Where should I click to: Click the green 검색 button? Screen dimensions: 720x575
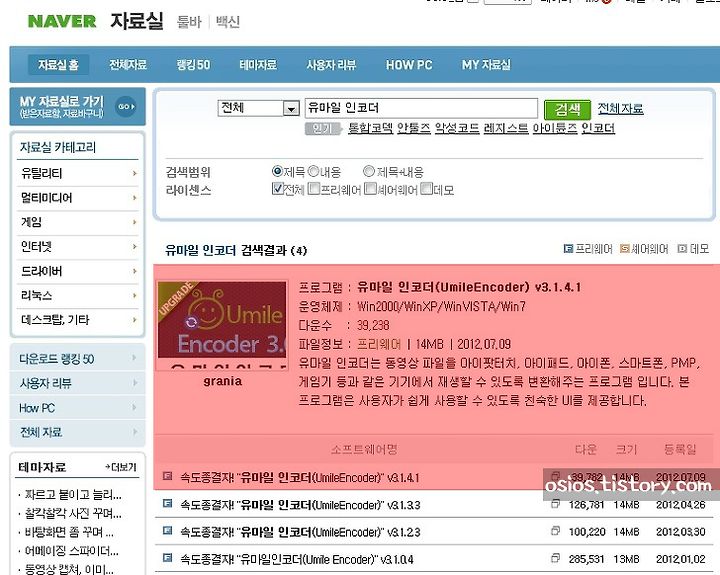click(x=567, y=109)
